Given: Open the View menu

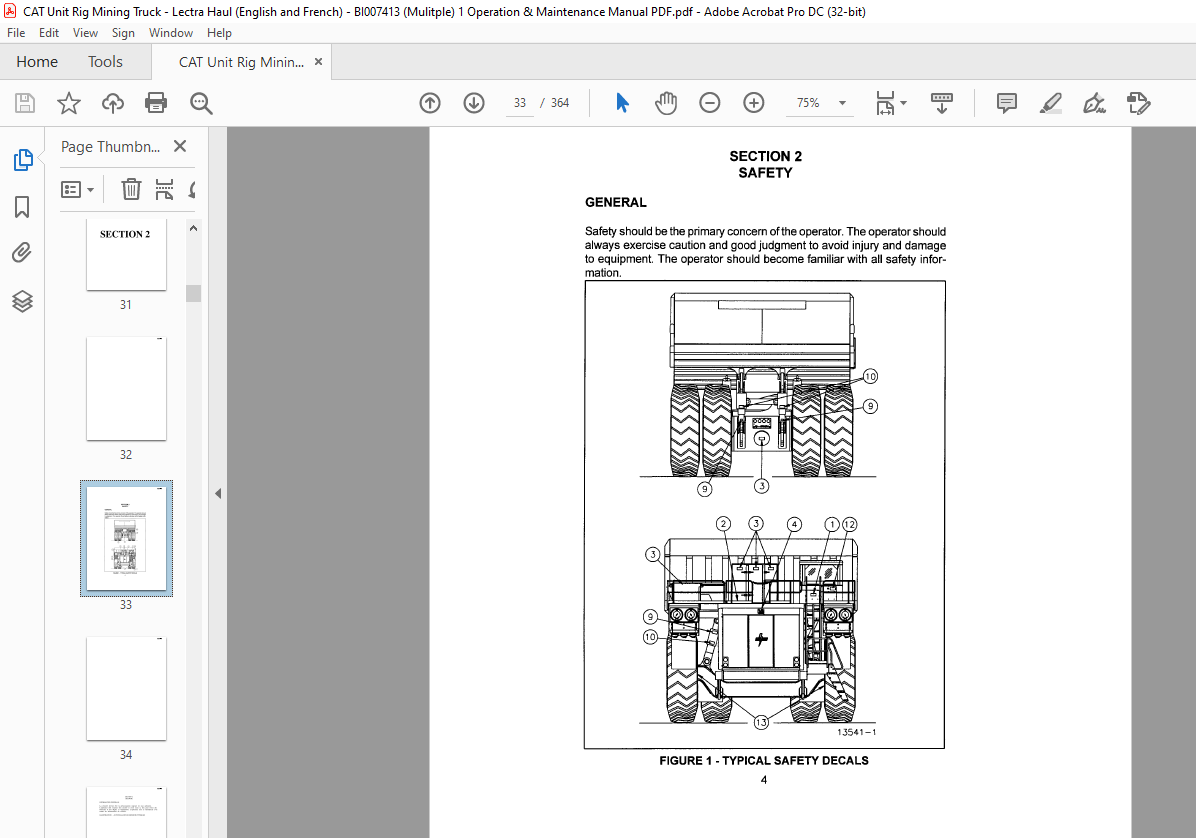Looking at the screenshot, I should pyautogui.click(x=85, y=33).
